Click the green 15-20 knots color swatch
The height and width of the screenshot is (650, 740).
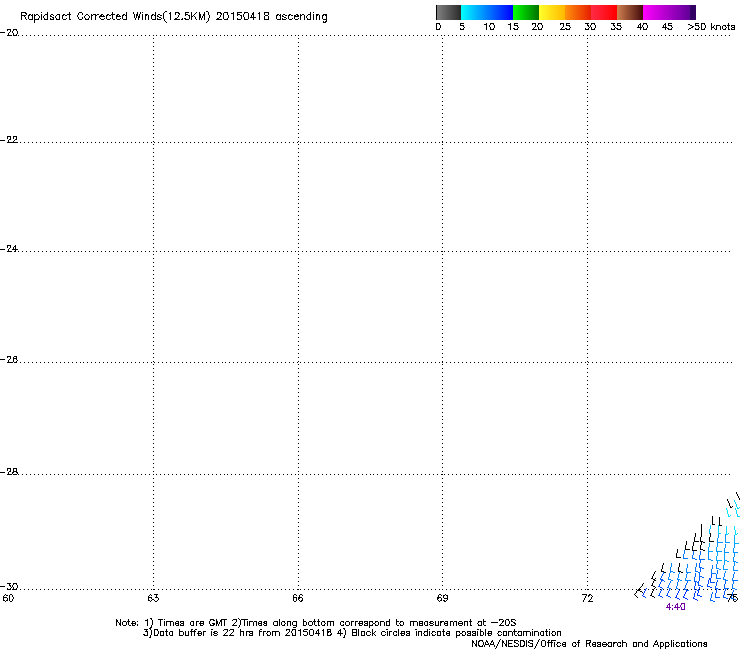click(x=526, y=12)
